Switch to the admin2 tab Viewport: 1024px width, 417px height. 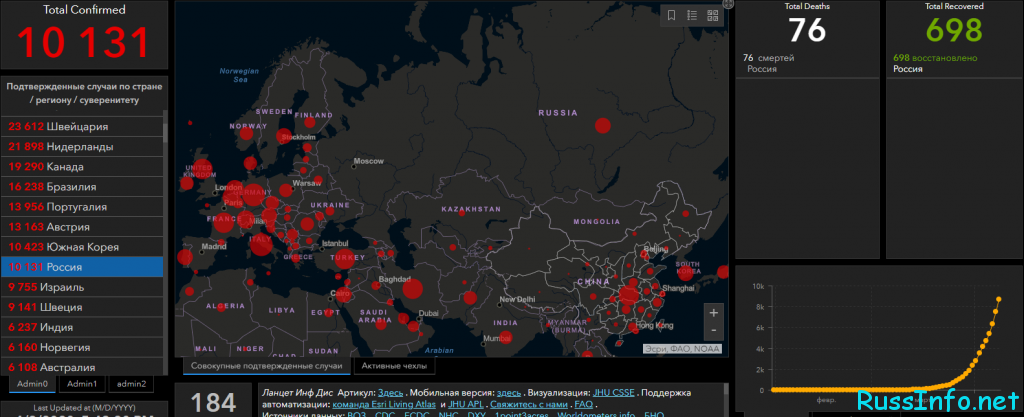click(x=131, y=384)
